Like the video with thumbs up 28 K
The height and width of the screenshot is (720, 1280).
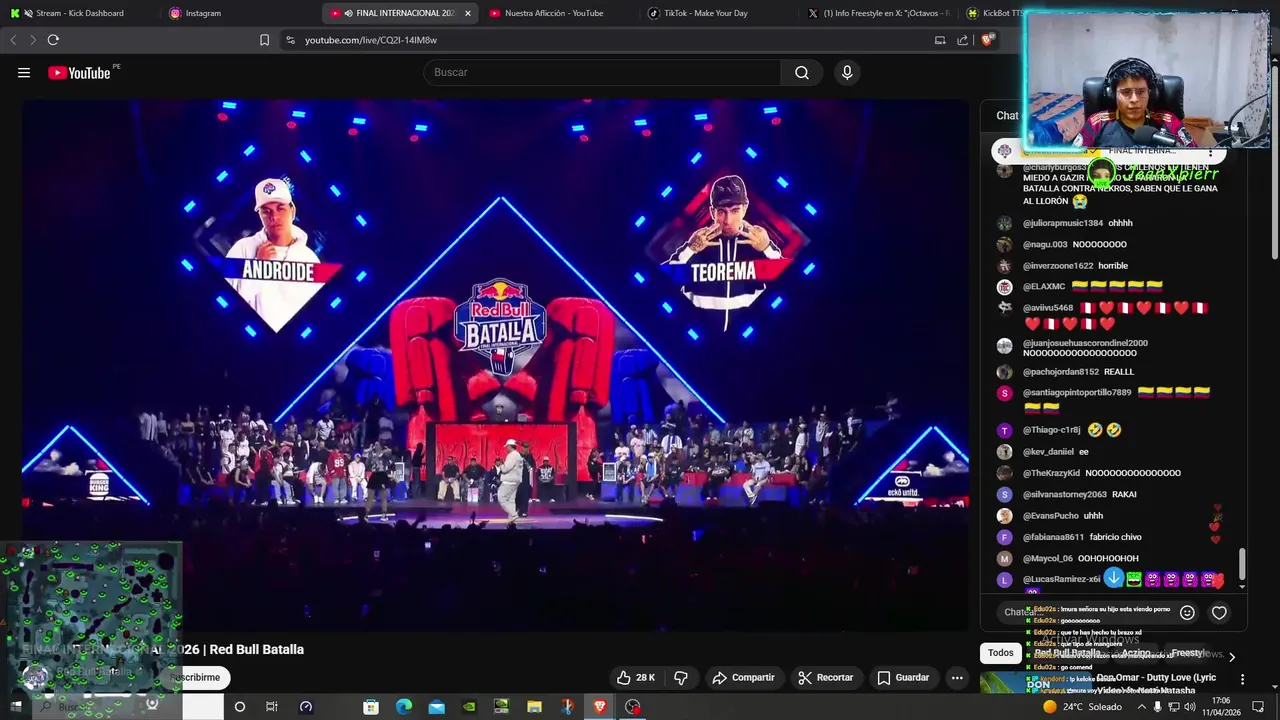click(636, 677)
